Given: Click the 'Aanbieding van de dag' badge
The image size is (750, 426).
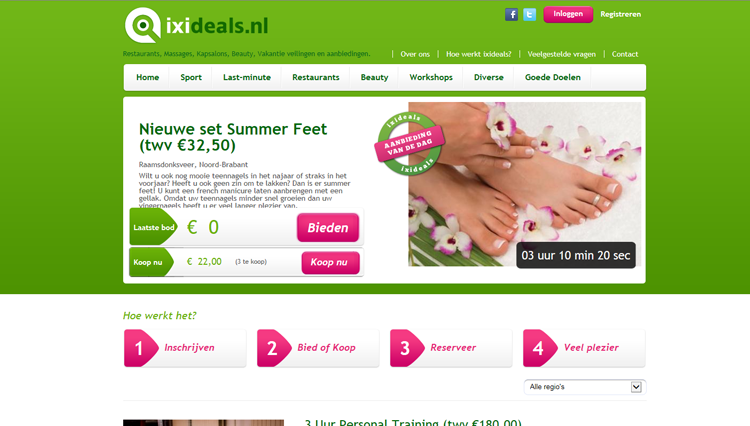Looking at the screenshot, I should point(409,143).
